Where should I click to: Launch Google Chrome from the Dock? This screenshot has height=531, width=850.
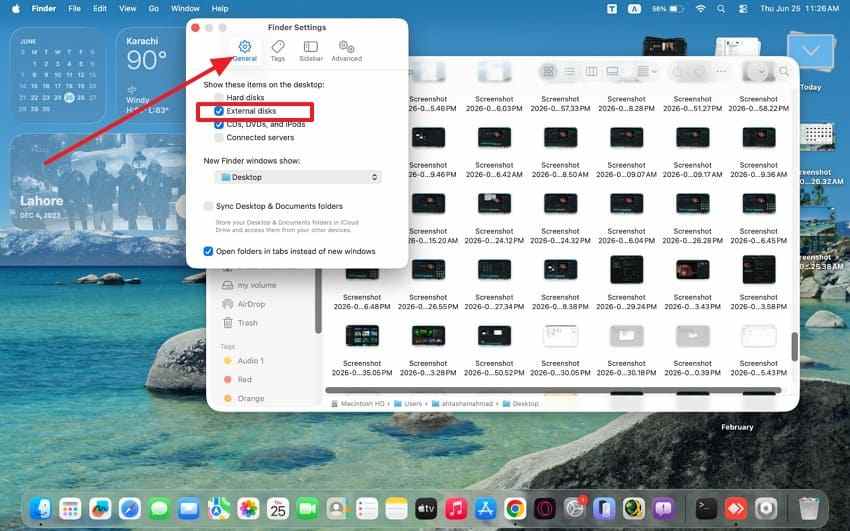coord(515,509)
